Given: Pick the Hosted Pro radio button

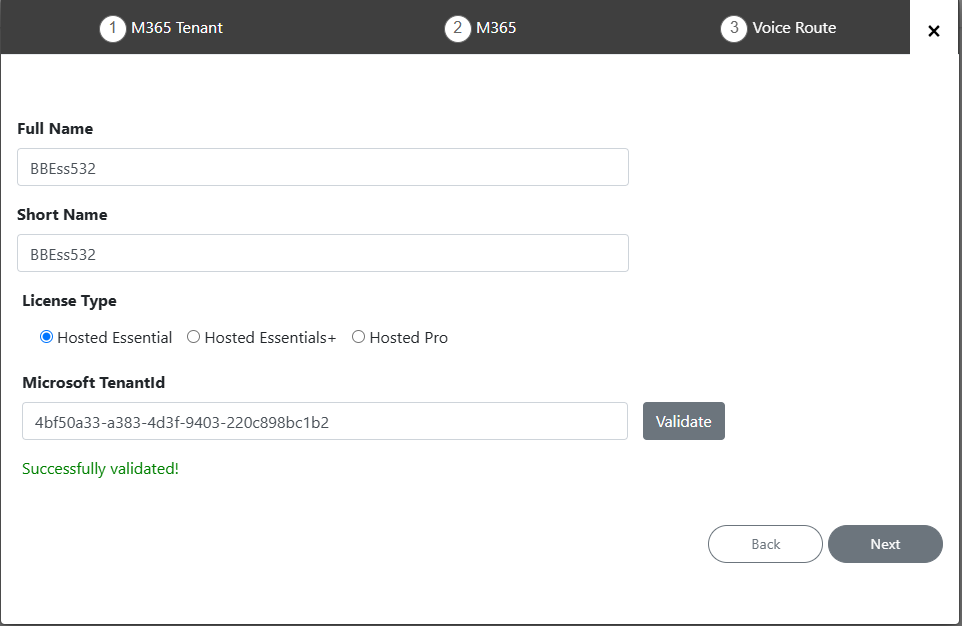Looking at the screenshot, I should [358, 337].
